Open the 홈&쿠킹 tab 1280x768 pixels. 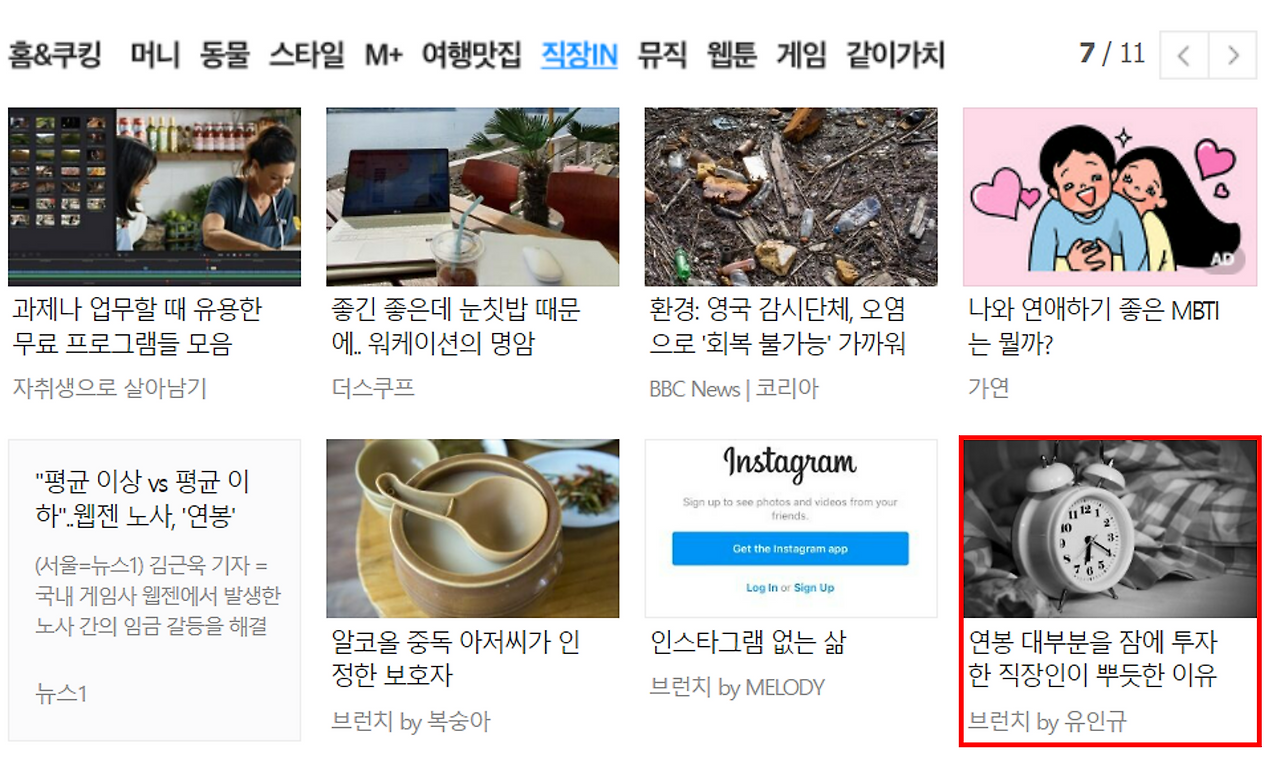click(55, 54)
